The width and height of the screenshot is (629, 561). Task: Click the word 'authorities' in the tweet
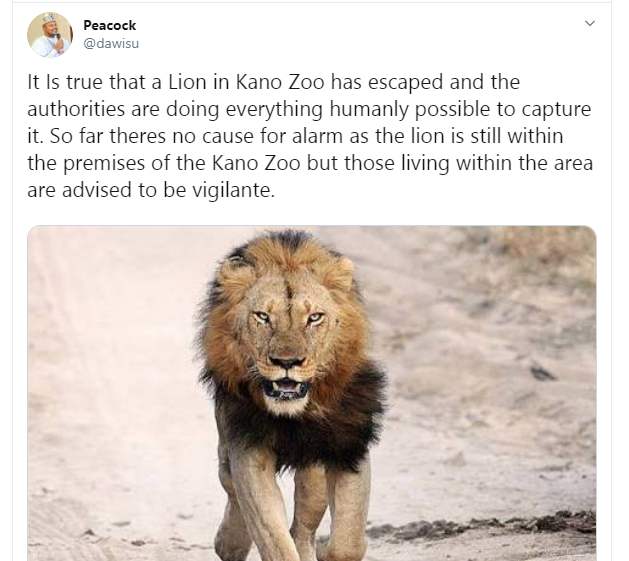76,109
